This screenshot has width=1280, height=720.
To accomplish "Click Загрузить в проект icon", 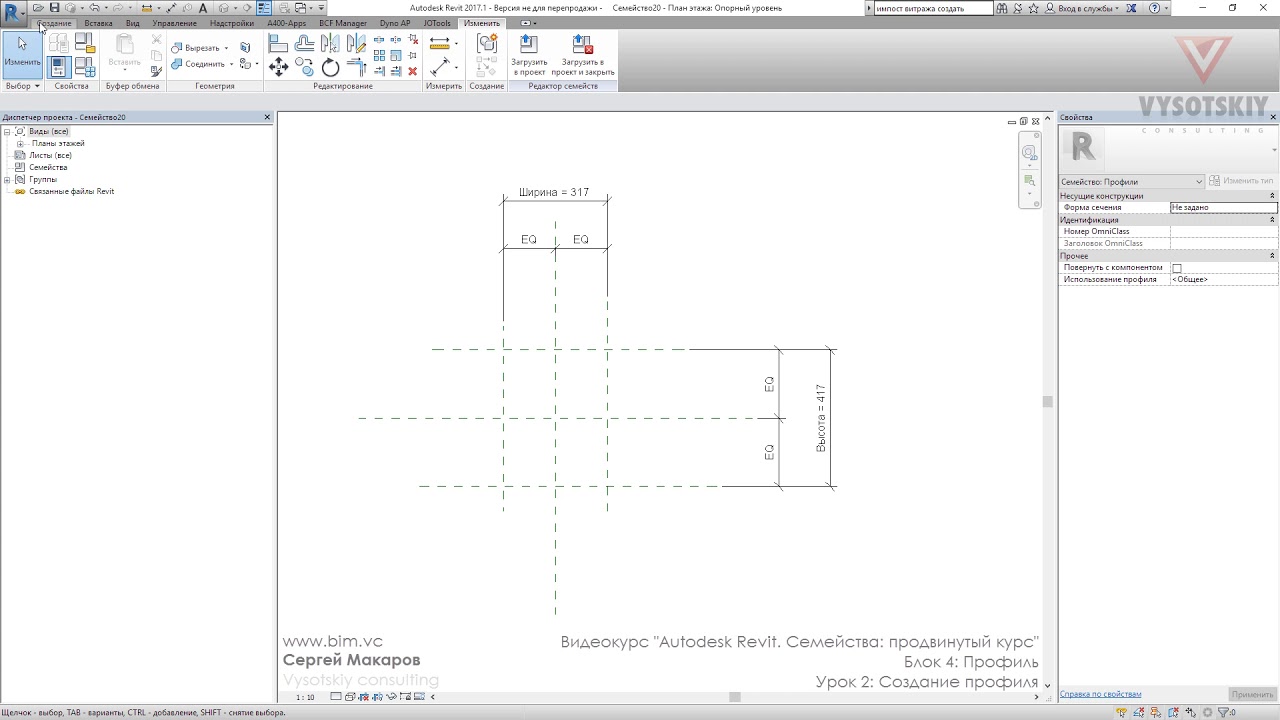I will pyautogui.click(x=529, y=55).
